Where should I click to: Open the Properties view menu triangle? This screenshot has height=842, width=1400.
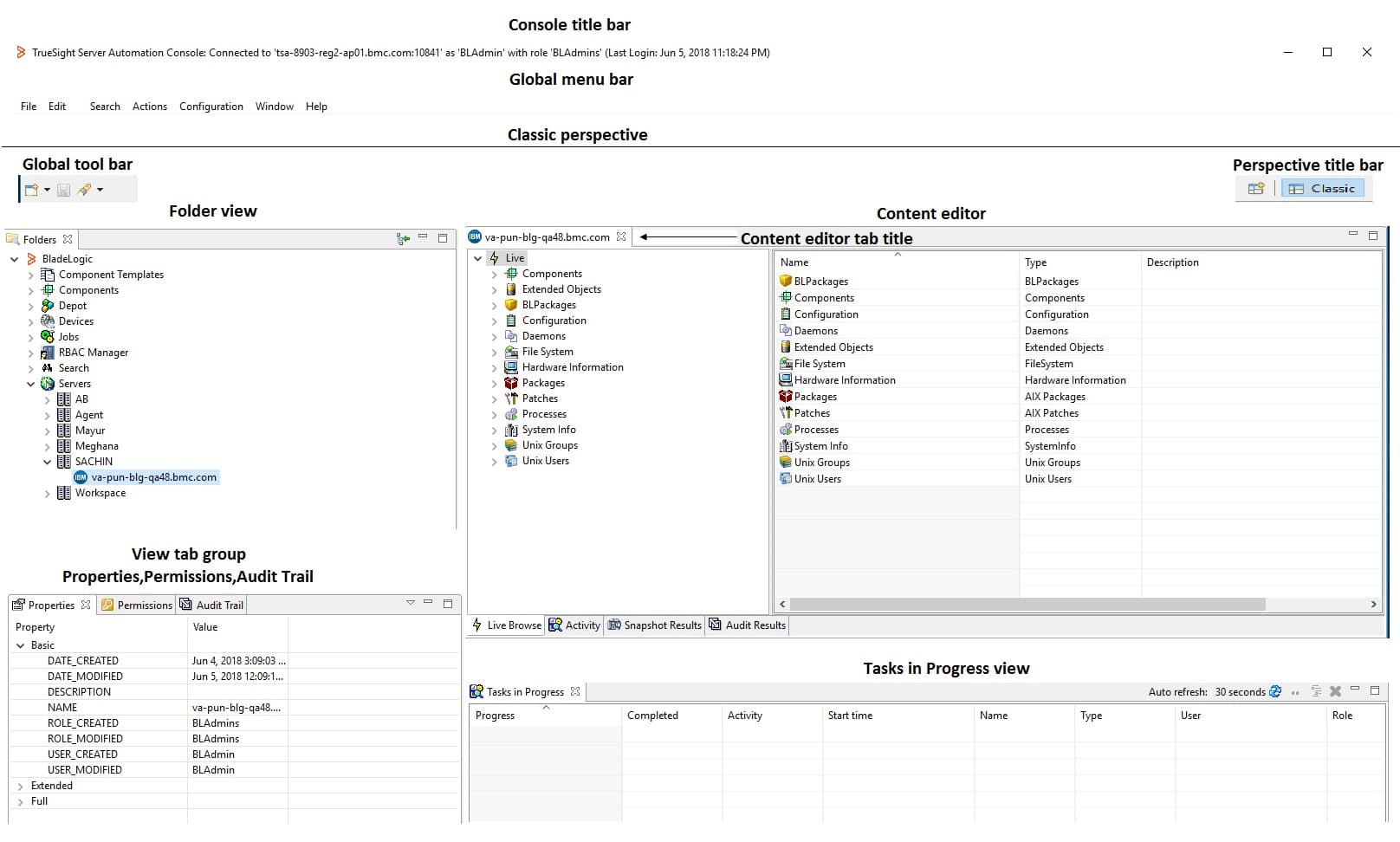[411, 603]
